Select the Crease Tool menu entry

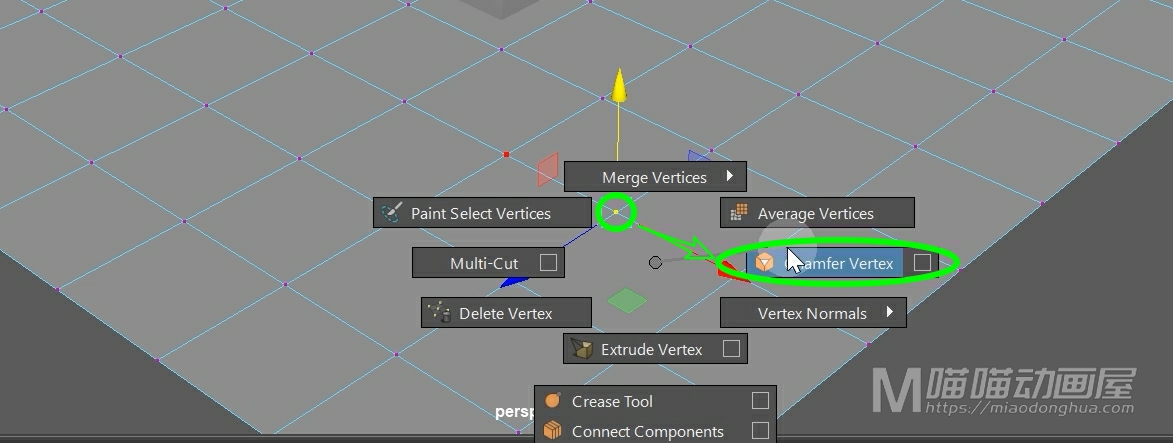coord(655,401)
